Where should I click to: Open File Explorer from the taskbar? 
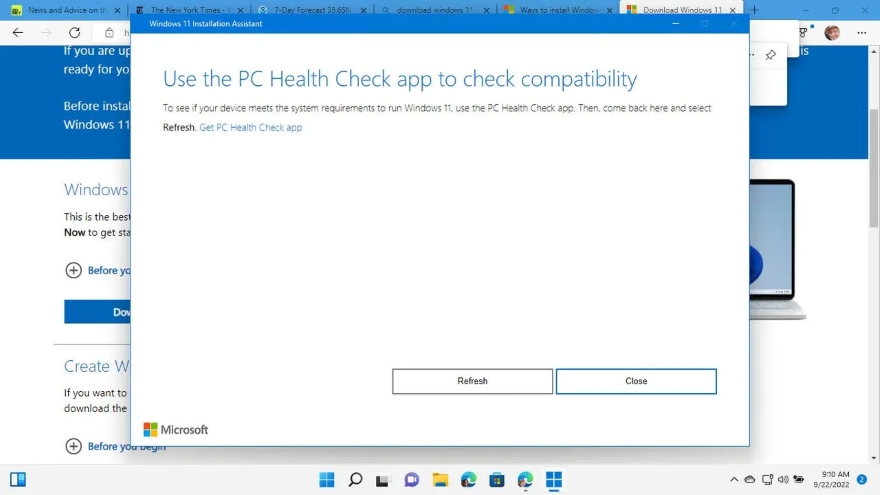point(440,480)
